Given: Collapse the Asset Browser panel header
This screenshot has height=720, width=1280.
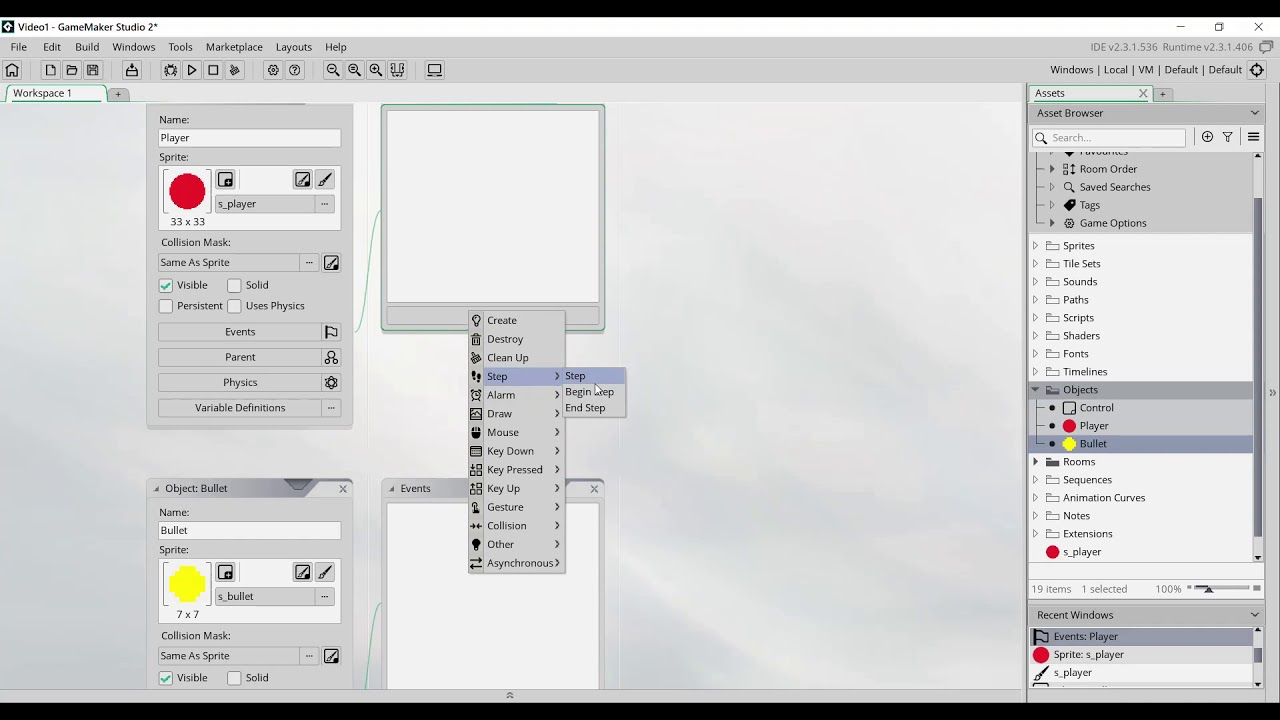Looking at the screenshot, I should pyautogui.click(x=1255, y=113).
